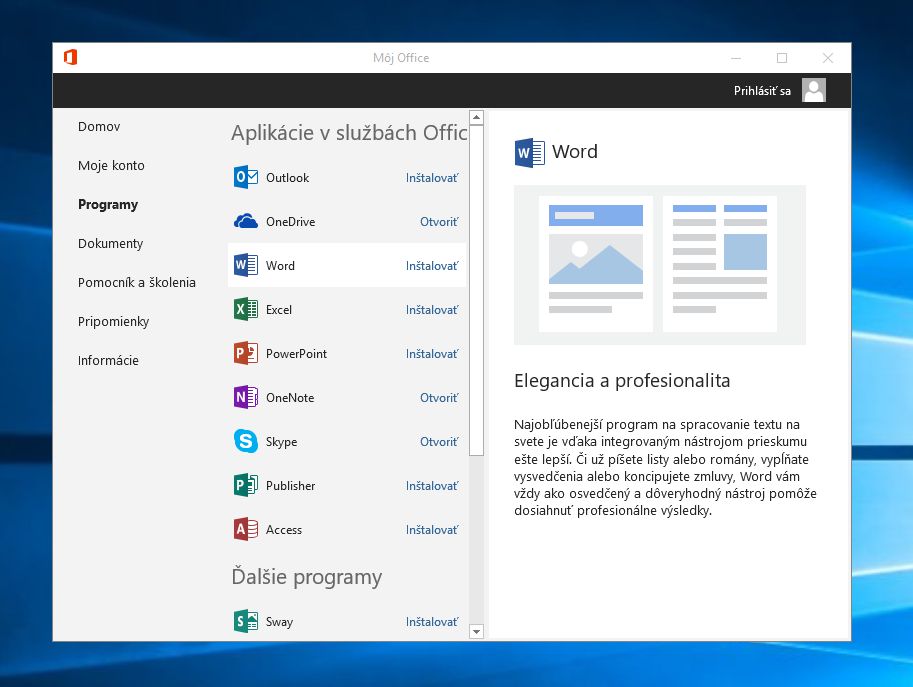913x687 pixels.
Task: Click Inštalovať for Excel
Action: pyautogui.click(x=432, y=310)
